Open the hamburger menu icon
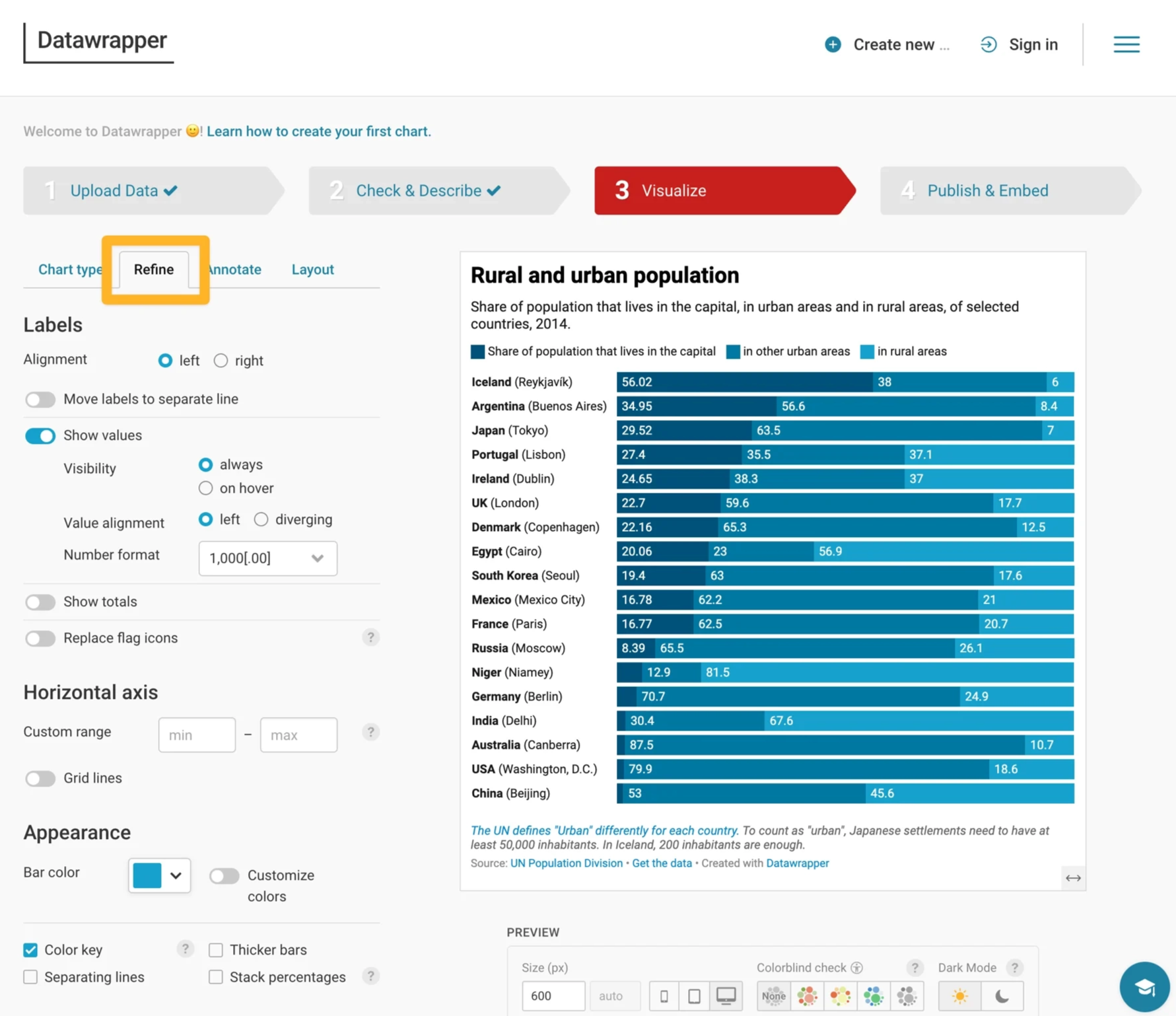Viewport: 1176px width, 1016px height. [x=1126, y=44]
